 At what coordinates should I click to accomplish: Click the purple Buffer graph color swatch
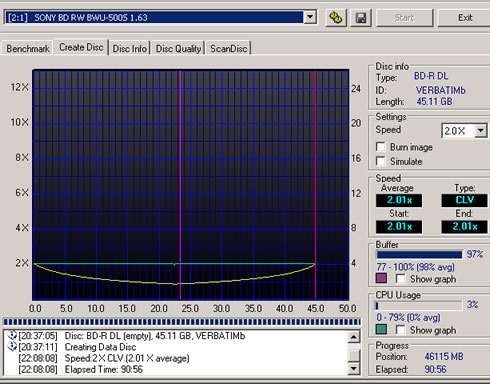(x=381, y=278)
